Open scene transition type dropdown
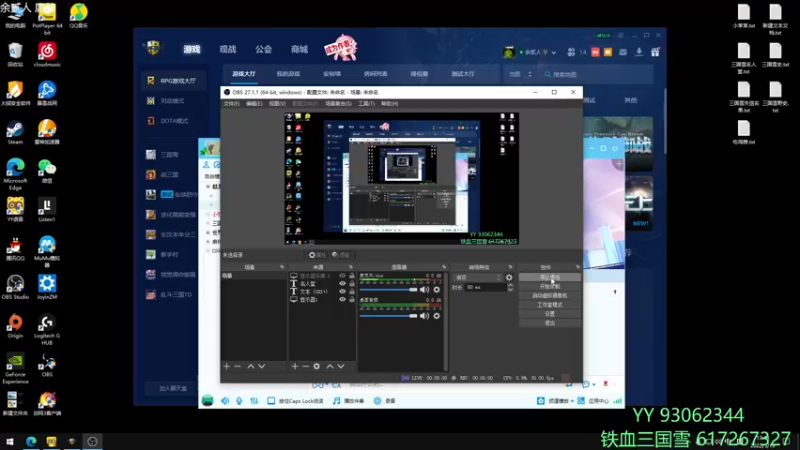 478,278
